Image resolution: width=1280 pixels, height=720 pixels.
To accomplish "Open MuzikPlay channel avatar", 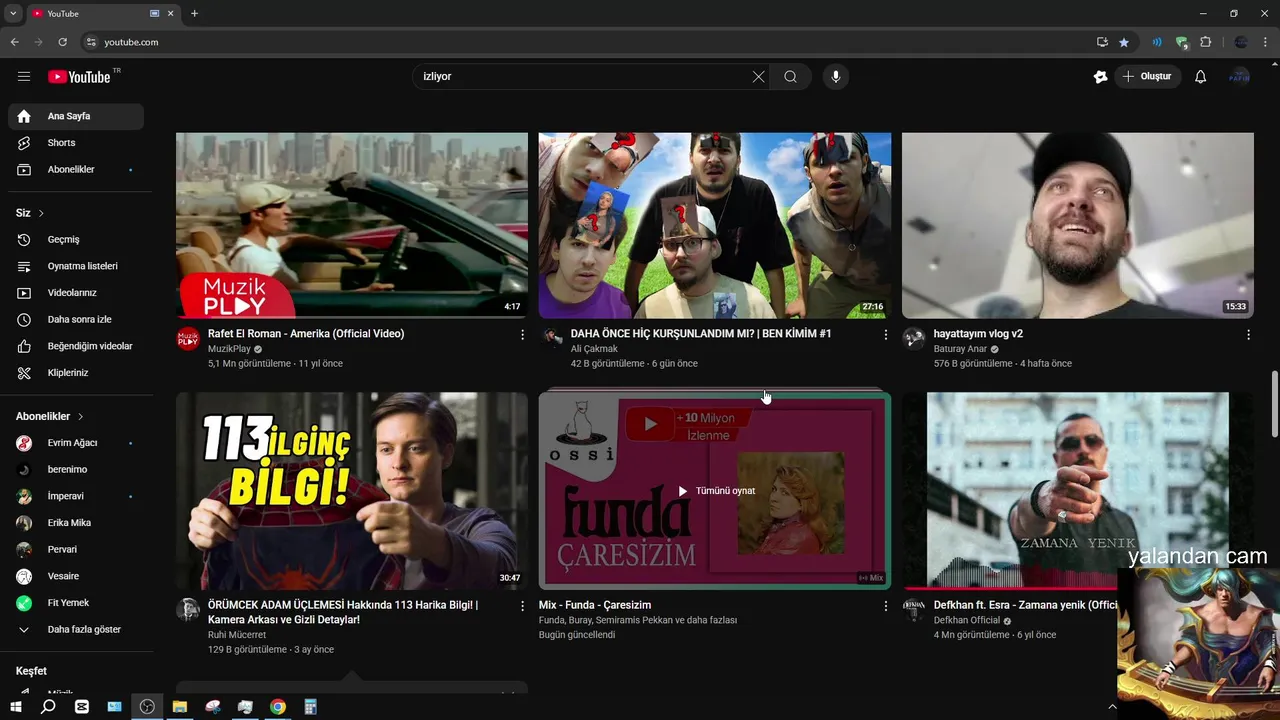I will click(188, 338).
